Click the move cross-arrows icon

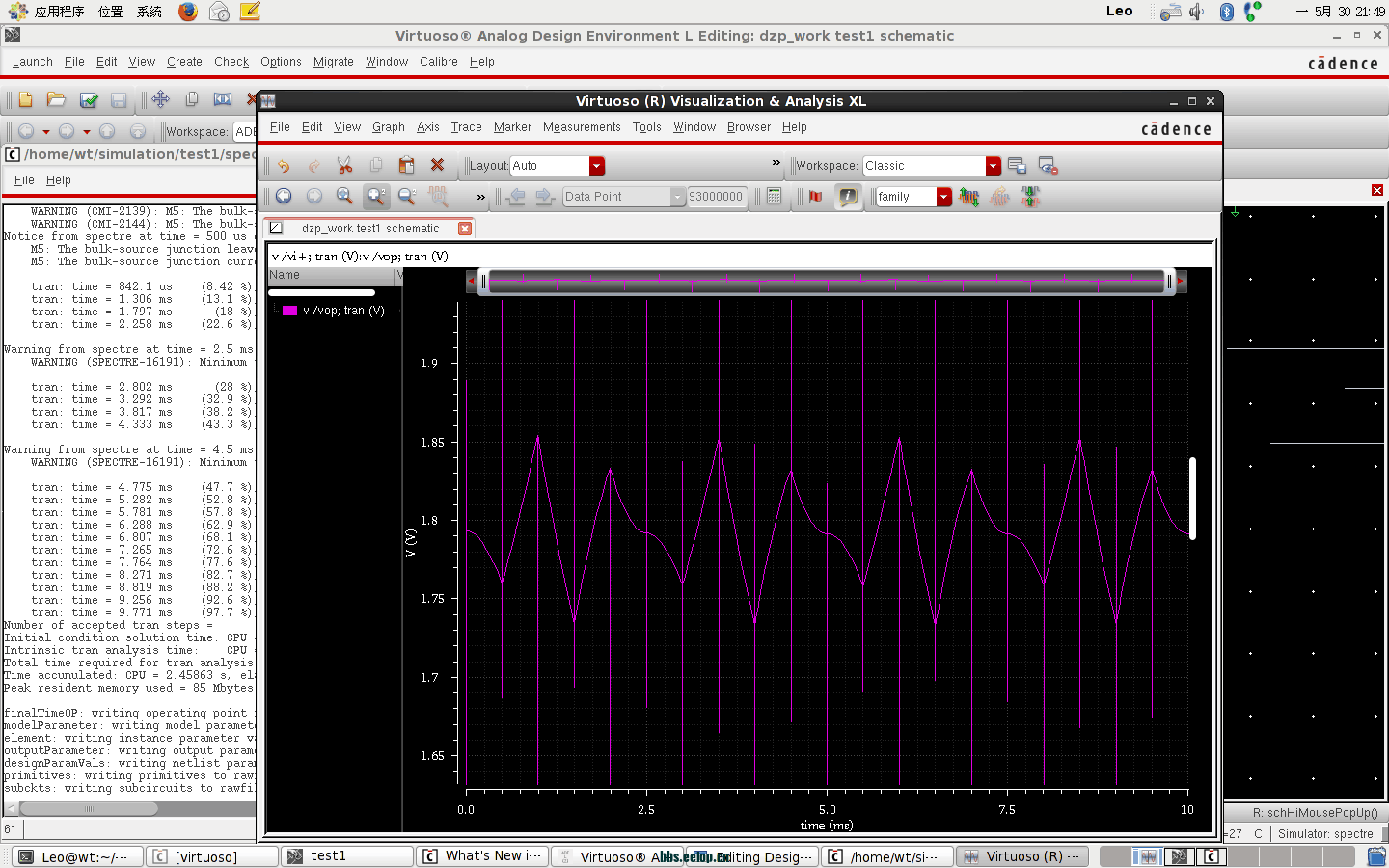pyautogui.click(x=160, y=99)
